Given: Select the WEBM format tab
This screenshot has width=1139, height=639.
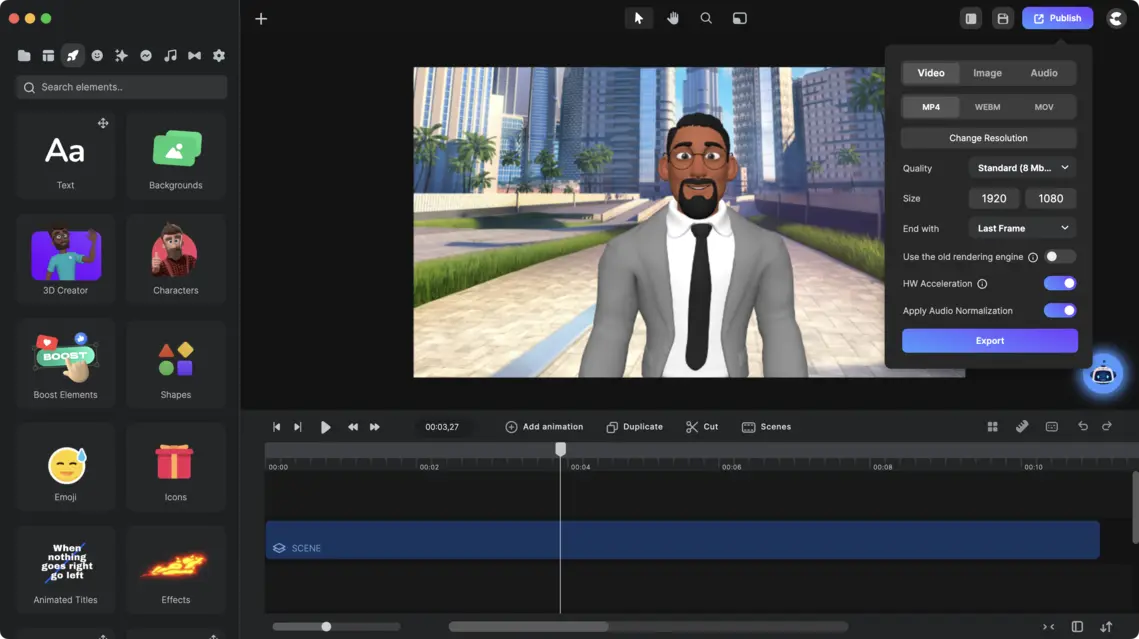Looking at the screenshot, I should [x=987, y=107].
